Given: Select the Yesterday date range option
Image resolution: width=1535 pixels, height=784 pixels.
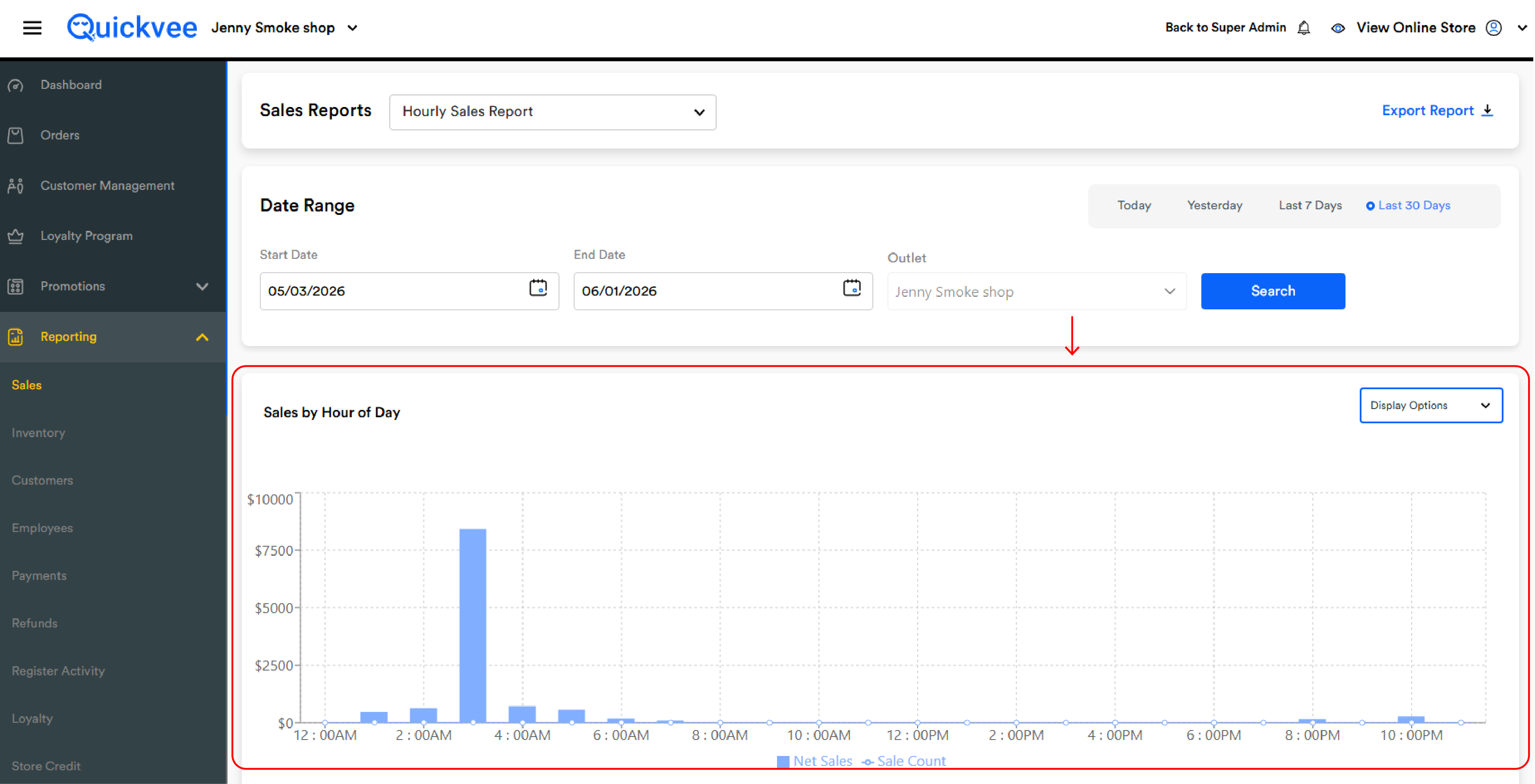Looking at the screenshot, I should [1214, 205].
